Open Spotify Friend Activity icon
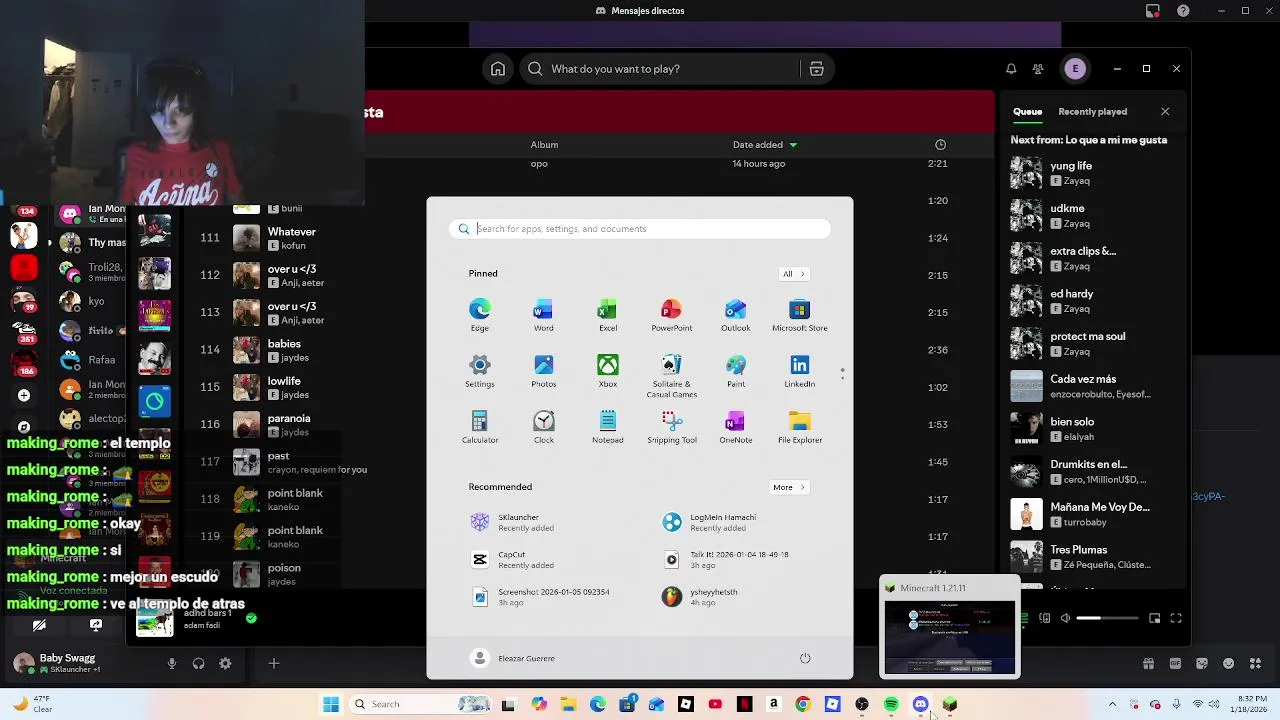 [x=1038, y=69]
